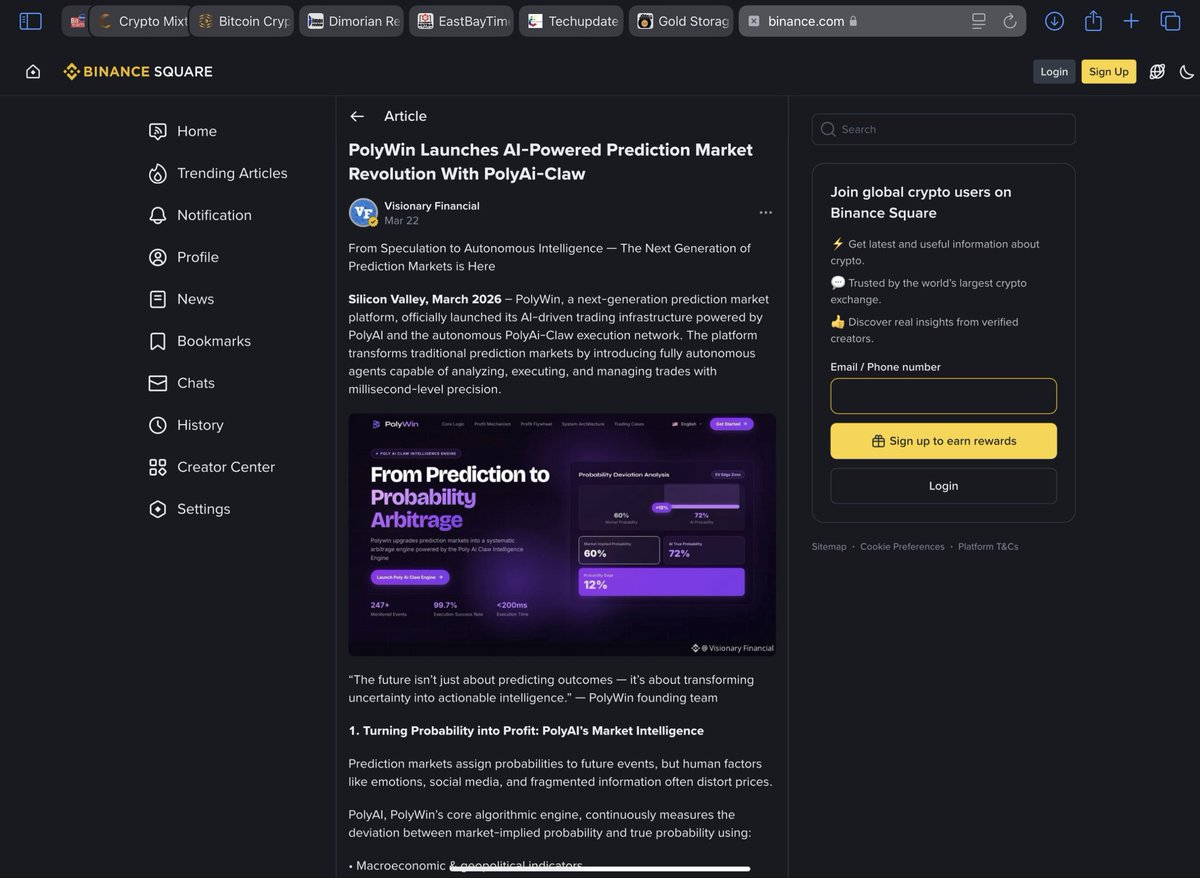Open reader view icon in address bar
1200x878 pixels.
(979, 21)
